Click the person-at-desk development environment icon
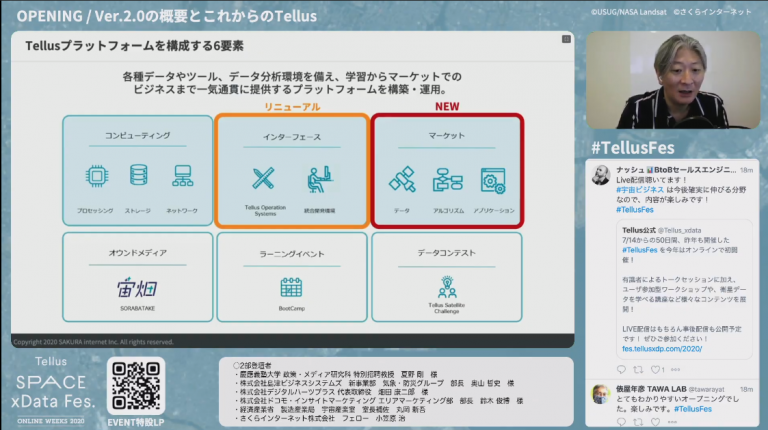 coord(320,179)
